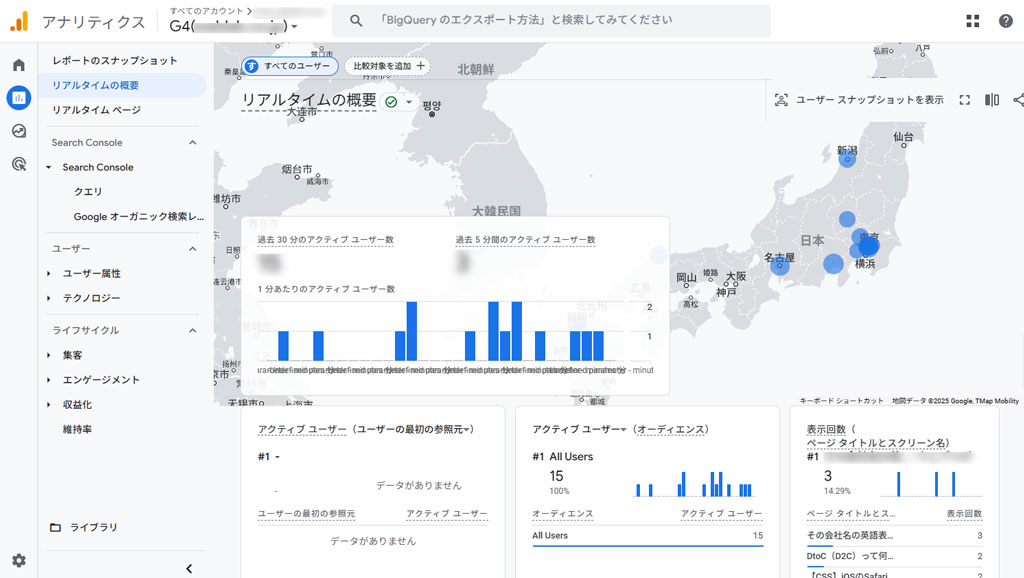
Task: Open dropdown next to report title status
Action: pyautogui.click(x=409, y=102)
